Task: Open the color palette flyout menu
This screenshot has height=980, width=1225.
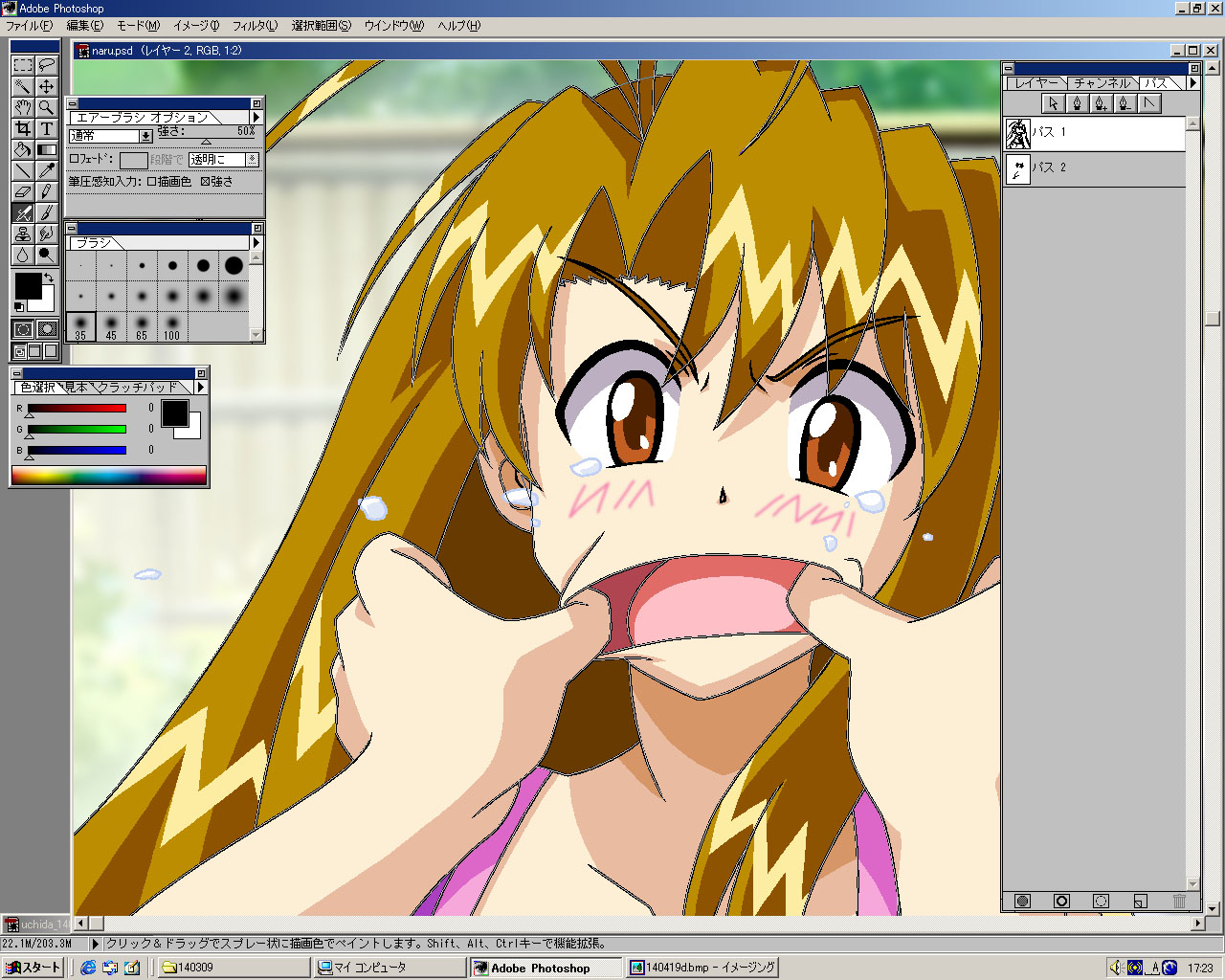Action: (x=200, y=387)
